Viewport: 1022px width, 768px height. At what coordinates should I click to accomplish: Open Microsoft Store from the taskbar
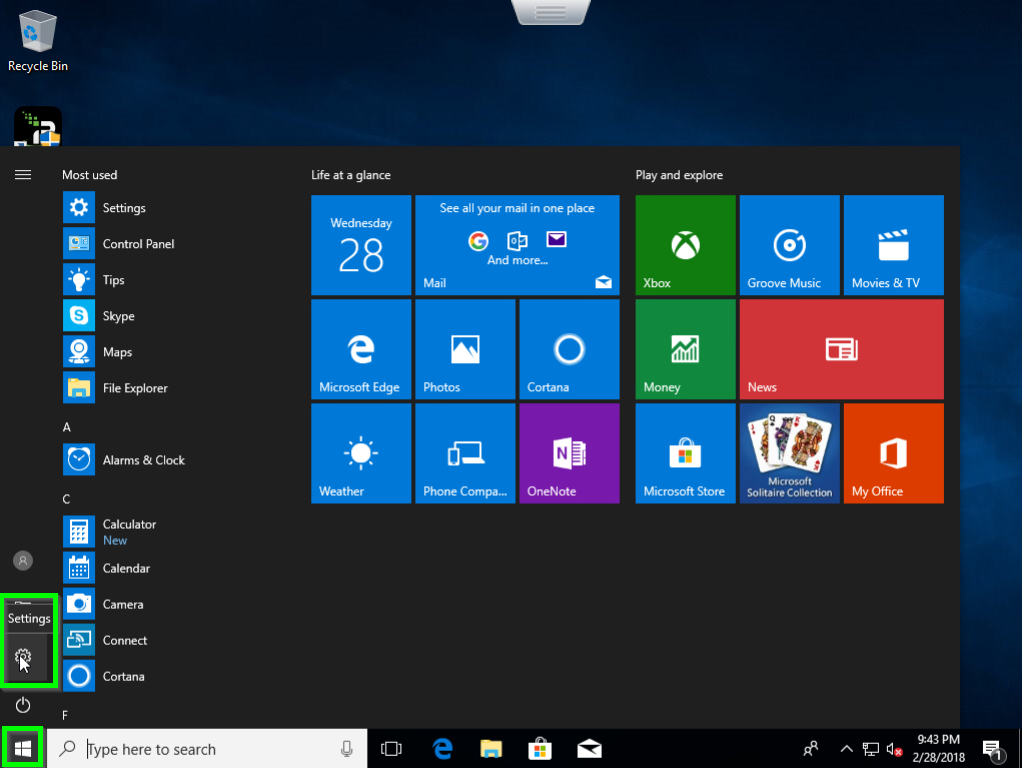pyautogui.click(x=540, y=749)
